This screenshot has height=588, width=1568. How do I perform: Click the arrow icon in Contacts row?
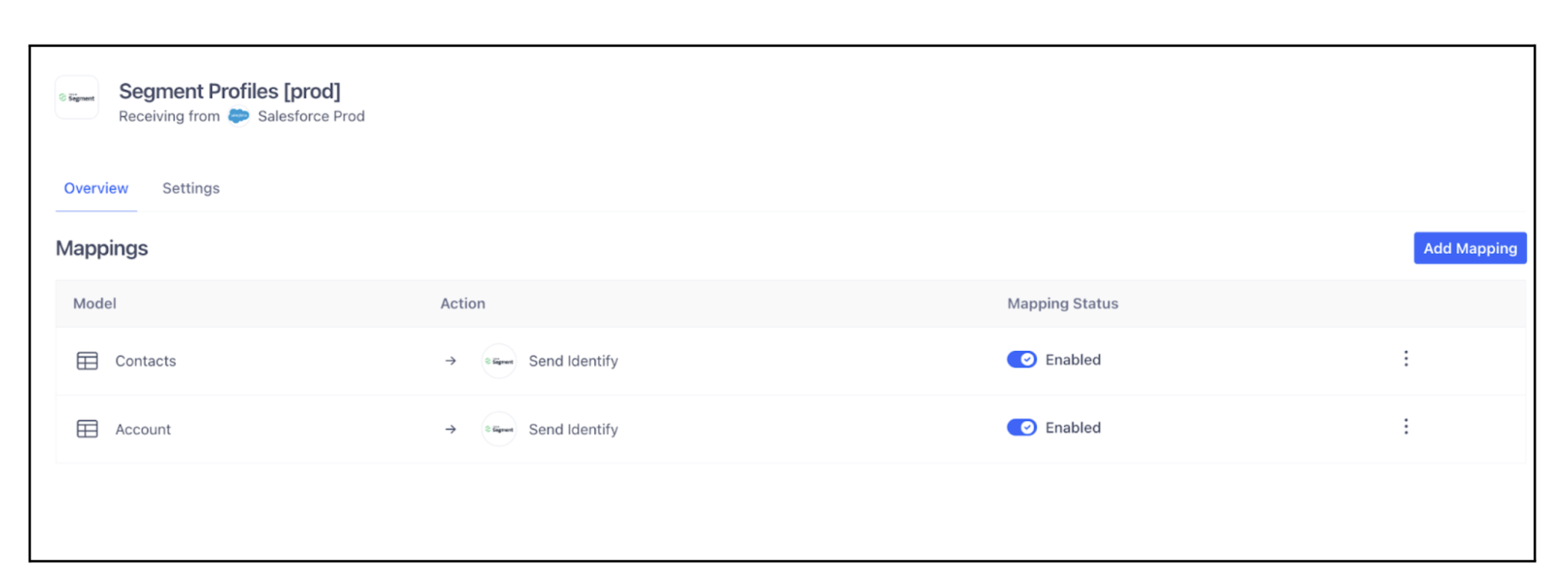(451, 361)
